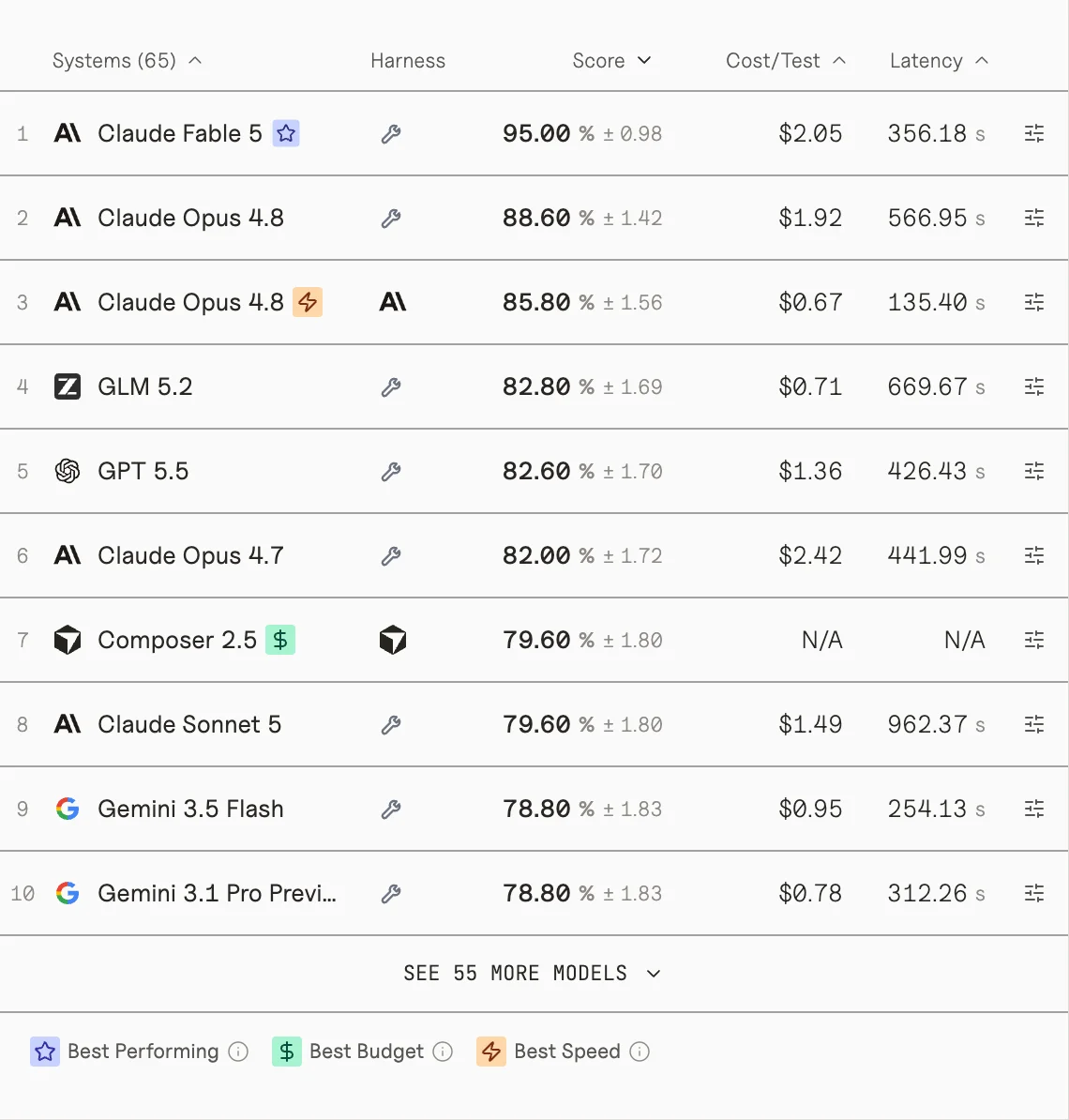This screenshot has height=1120, width=1069.
Task: Open the Claude Sonnet 5 model entry
Action: 189,724
